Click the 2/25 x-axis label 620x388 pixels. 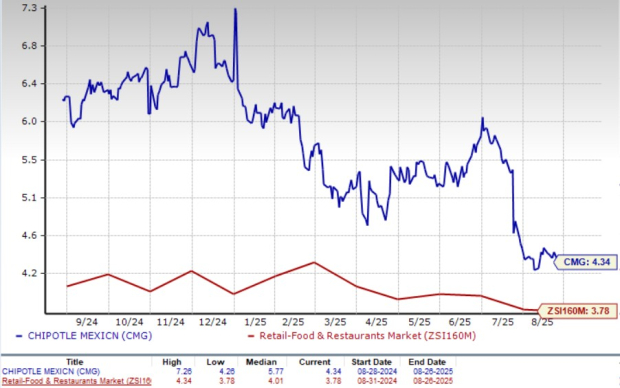[x=293, y=322]
